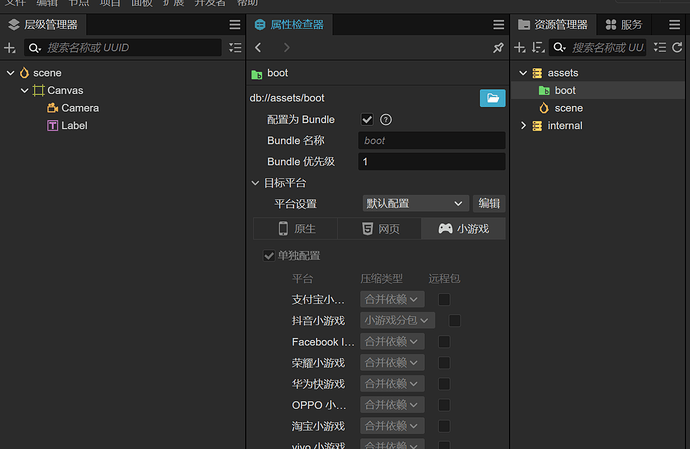Select the scene fire icon in Hierarchy
The image size is (690, 449).
24,73
